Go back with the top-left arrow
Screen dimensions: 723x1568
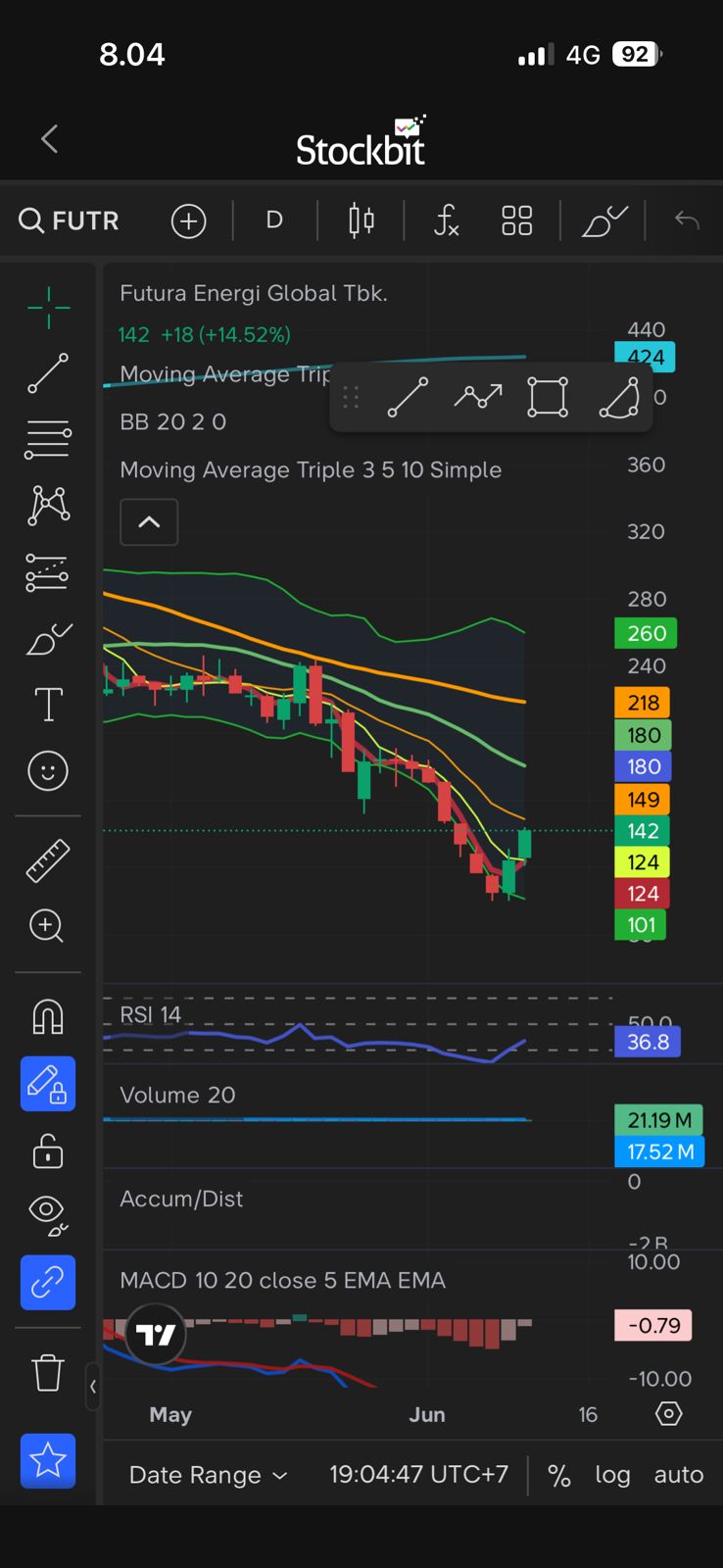coord(50,139)
